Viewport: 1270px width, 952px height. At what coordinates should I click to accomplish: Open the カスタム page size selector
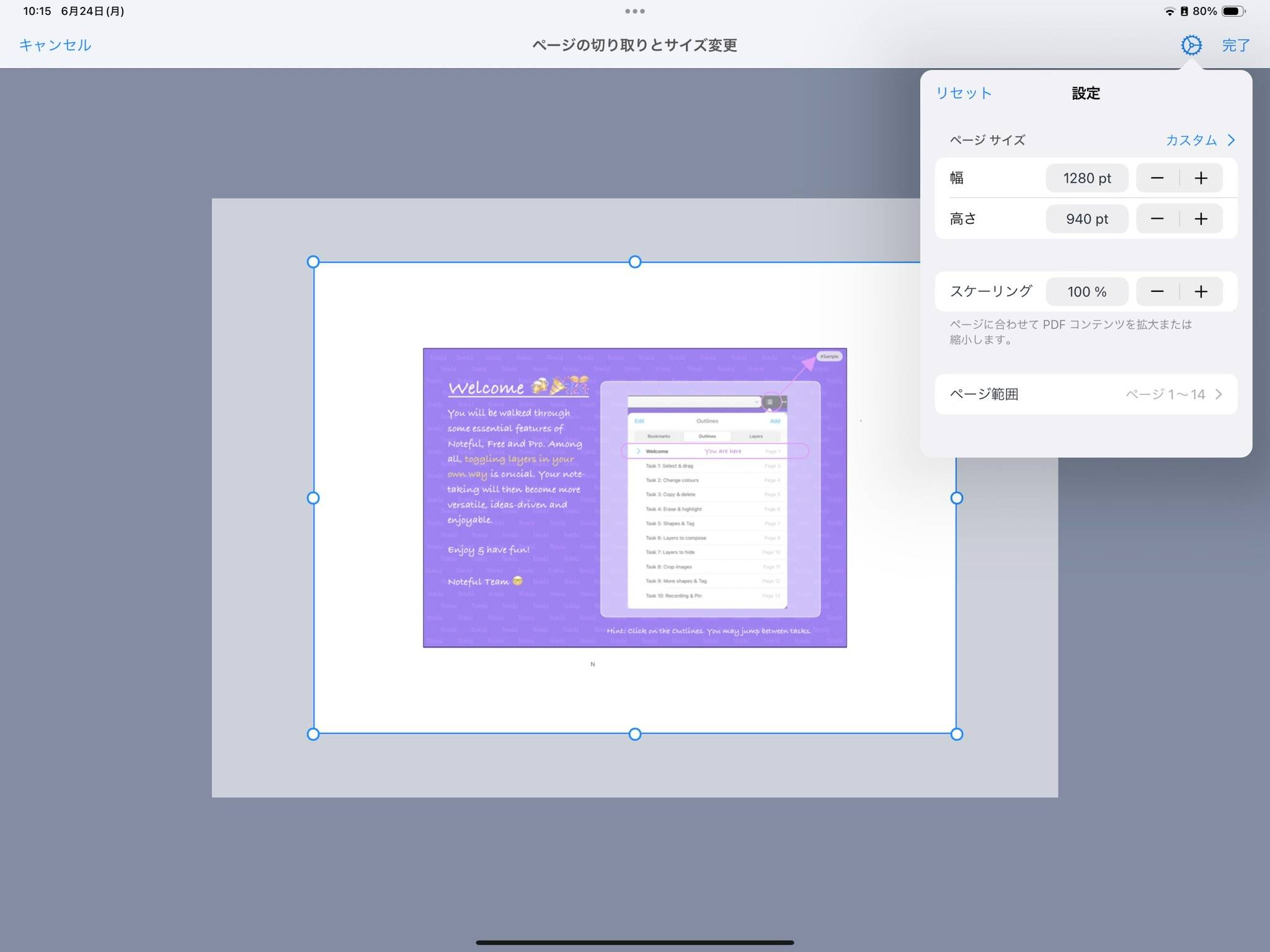pos(1200,140)
